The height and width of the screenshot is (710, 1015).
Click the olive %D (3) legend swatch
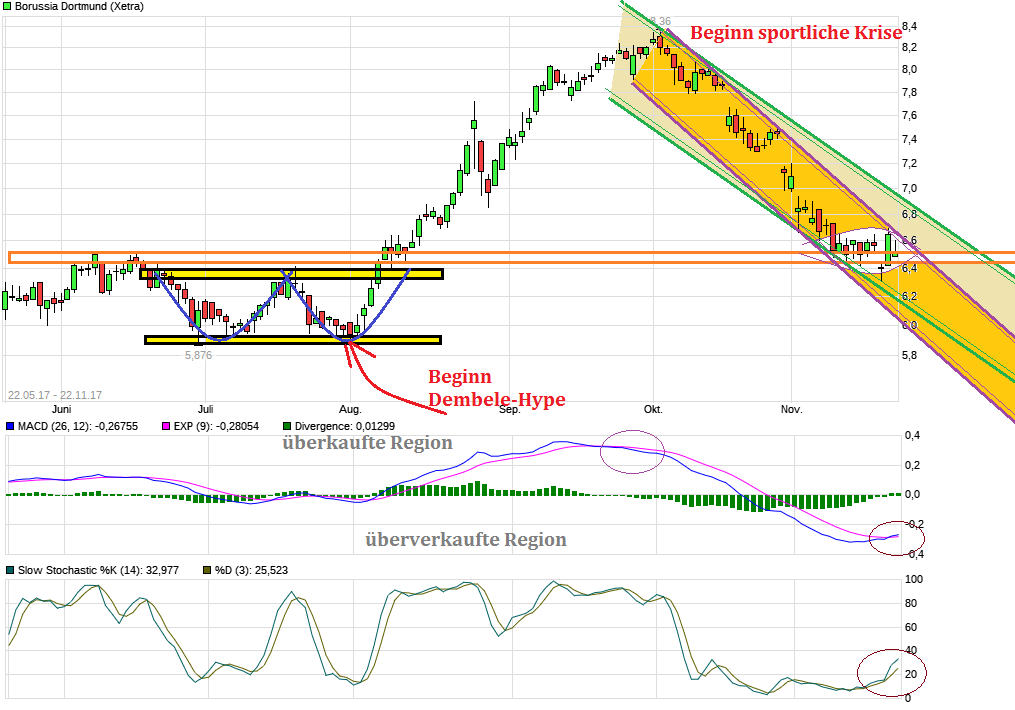pos(207,570)
